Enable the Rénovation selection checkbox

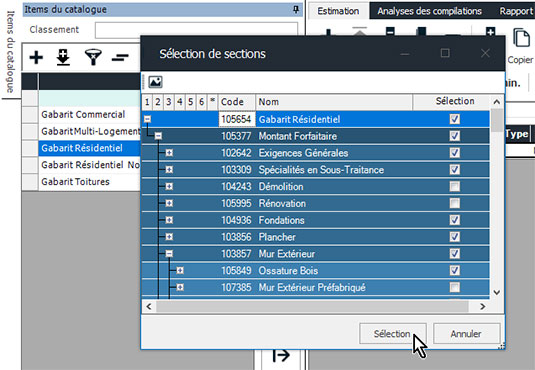[454, 203]
